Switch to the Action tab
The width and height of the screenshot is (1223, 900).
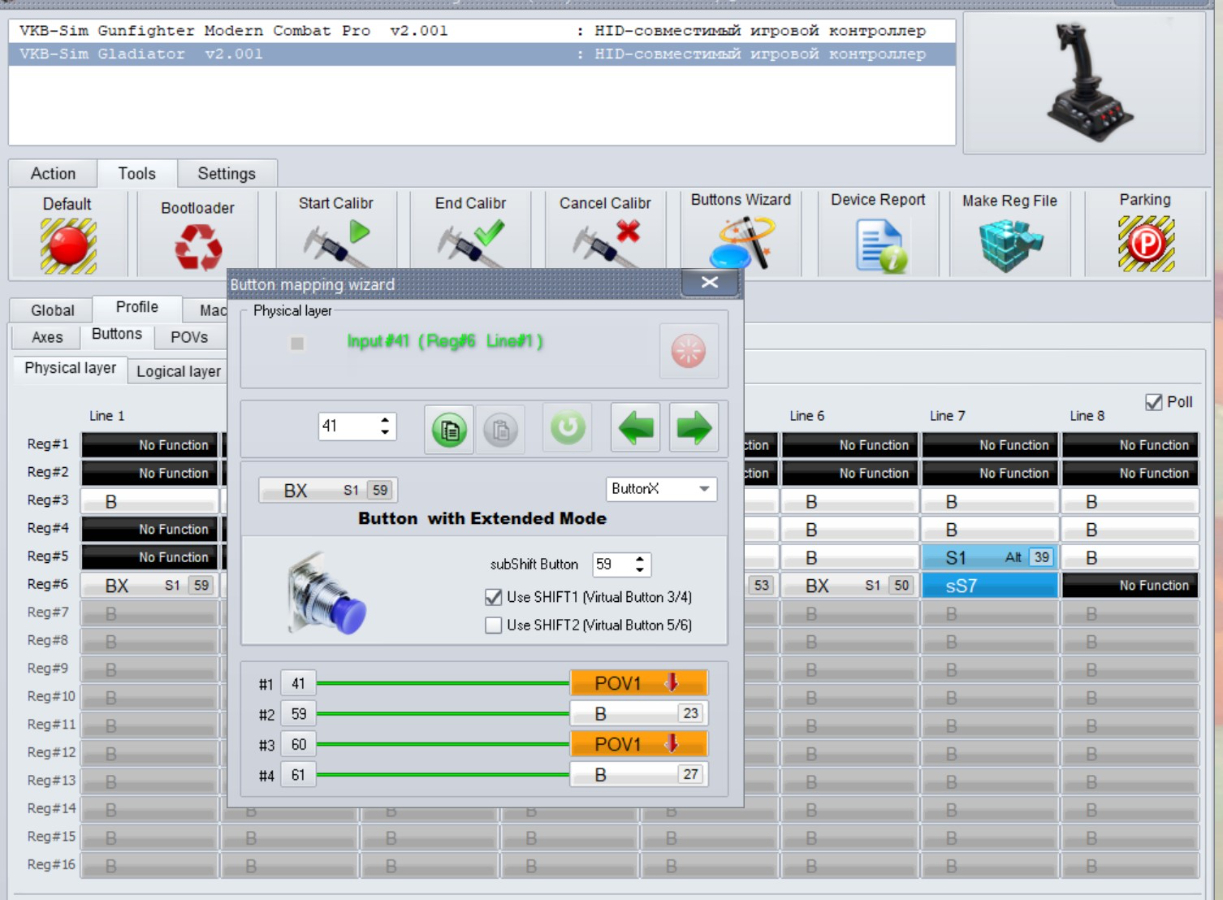click(53, 174)
